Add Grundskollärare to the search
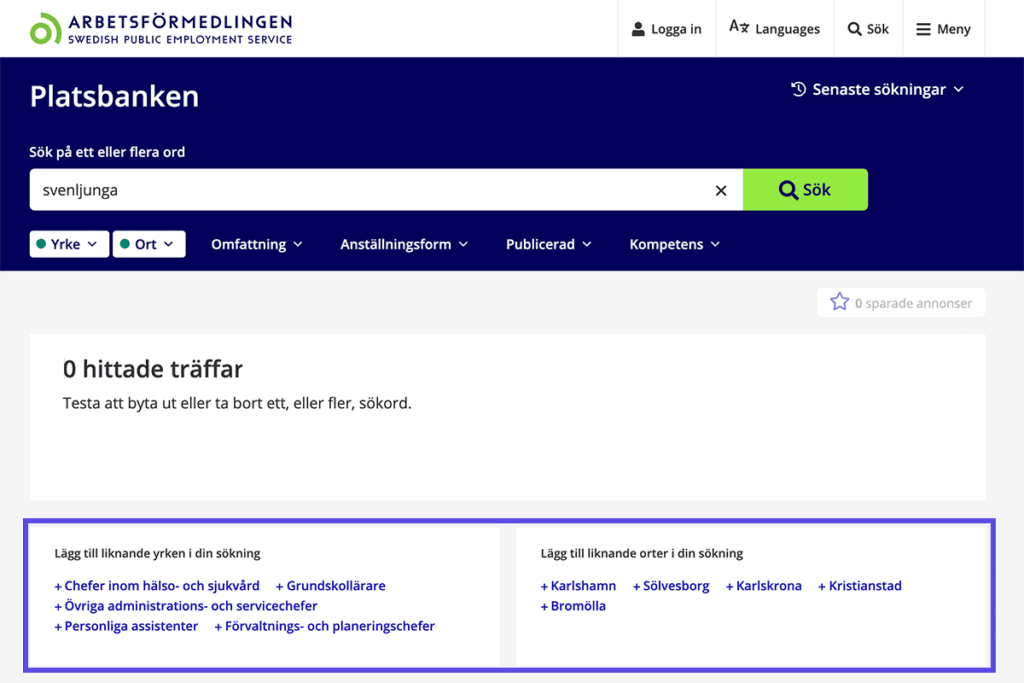 click(331, 586)
